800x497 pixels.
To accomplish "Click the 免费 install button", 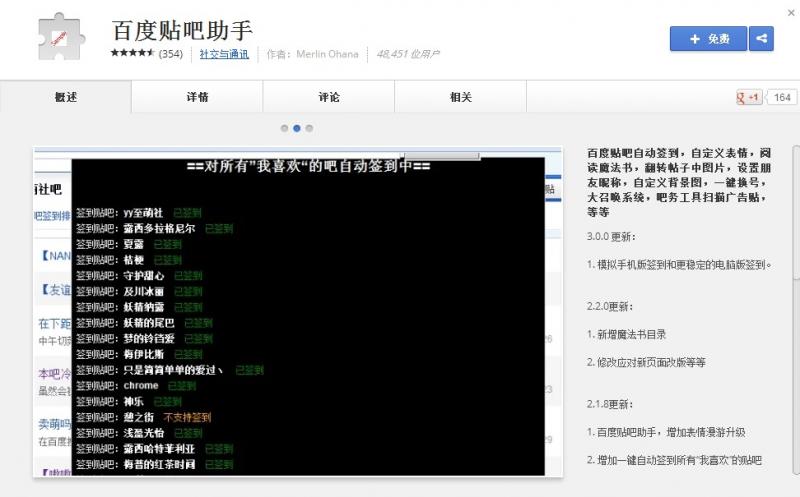I will [x=709, y=39].
